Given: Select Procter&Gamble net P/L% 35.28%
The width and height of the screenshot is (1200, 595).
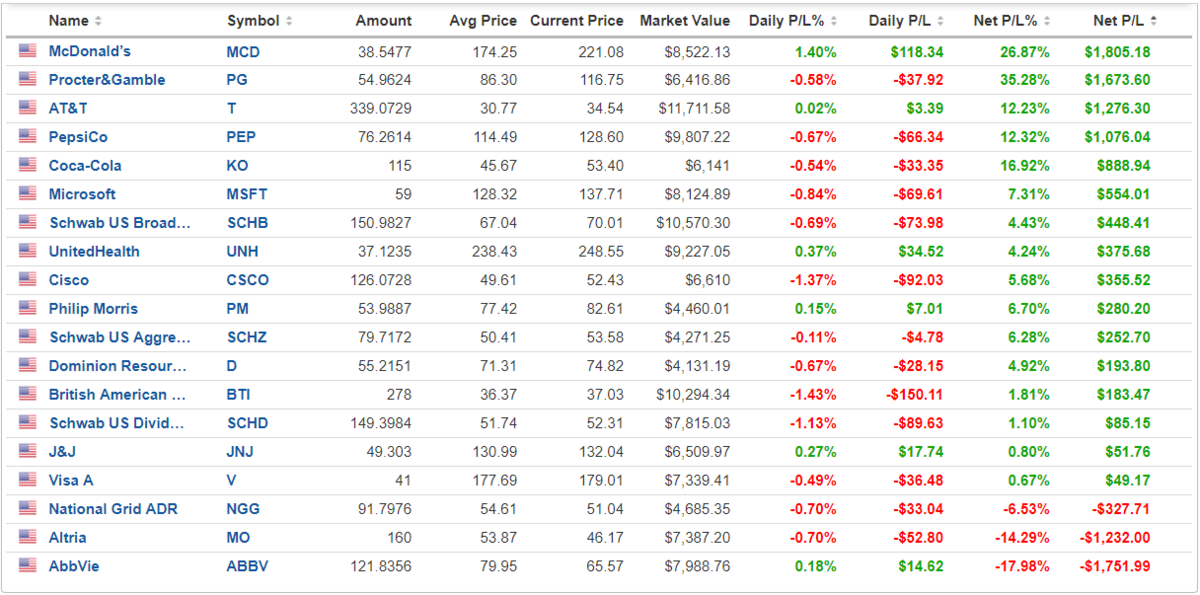Looking at the screenshot, I should [x=1026, y=80].
